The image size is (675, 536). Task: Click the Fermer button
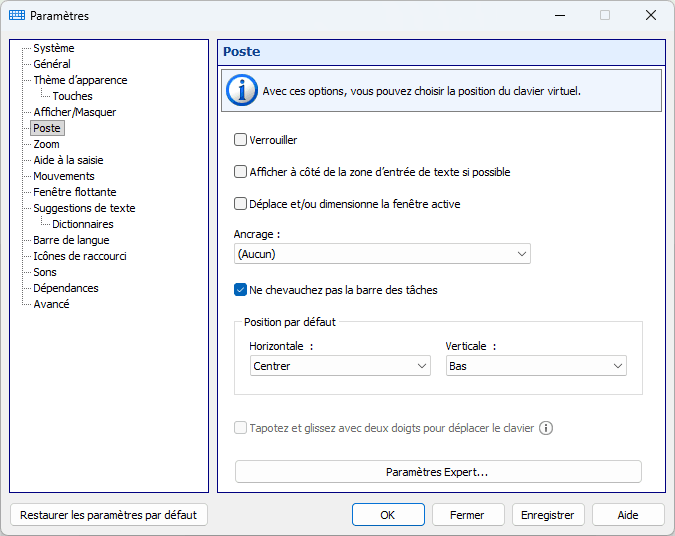468,515
